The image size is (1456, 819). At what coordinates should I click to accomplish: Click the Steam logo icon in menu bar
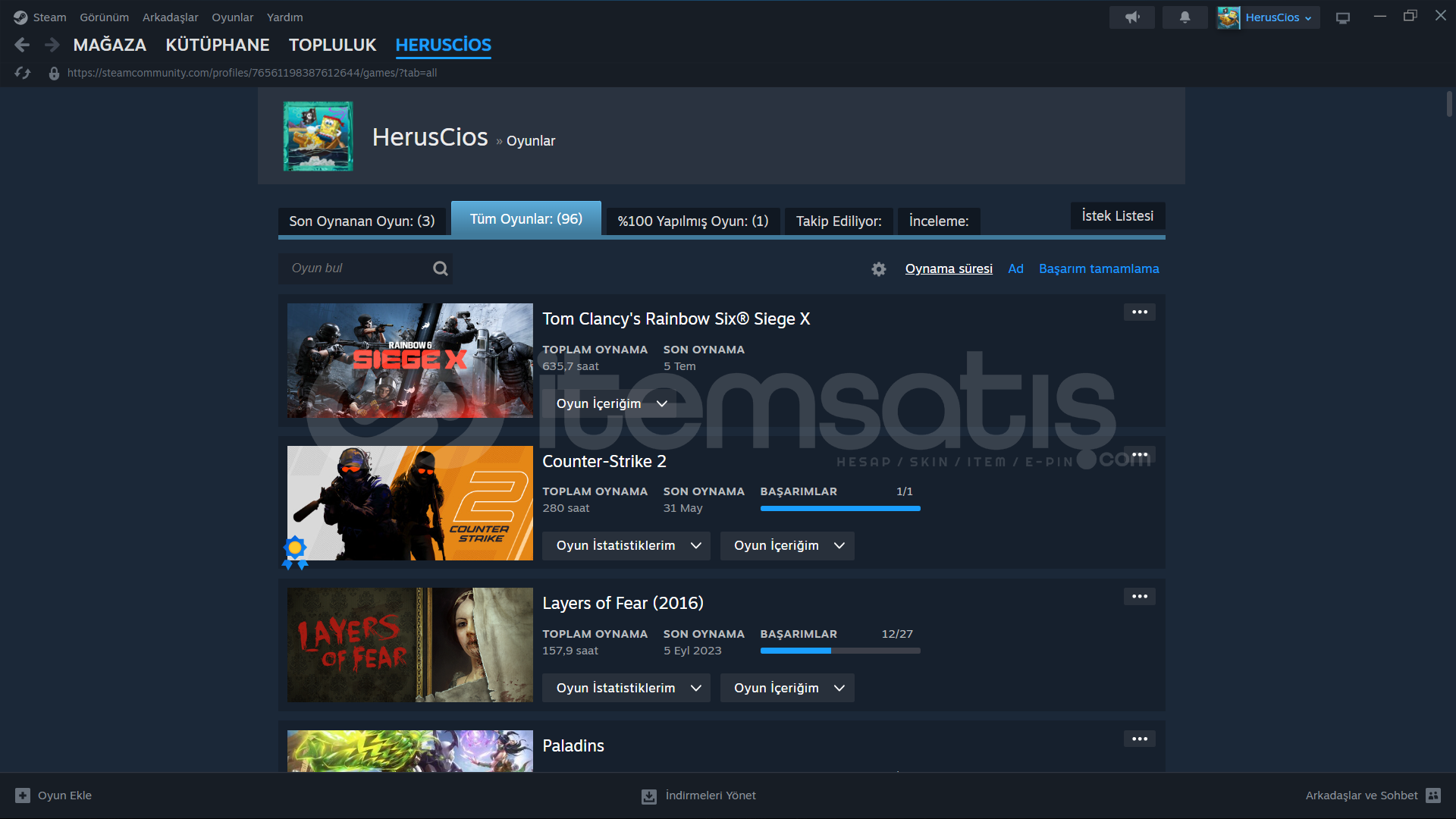click(20, 17)
